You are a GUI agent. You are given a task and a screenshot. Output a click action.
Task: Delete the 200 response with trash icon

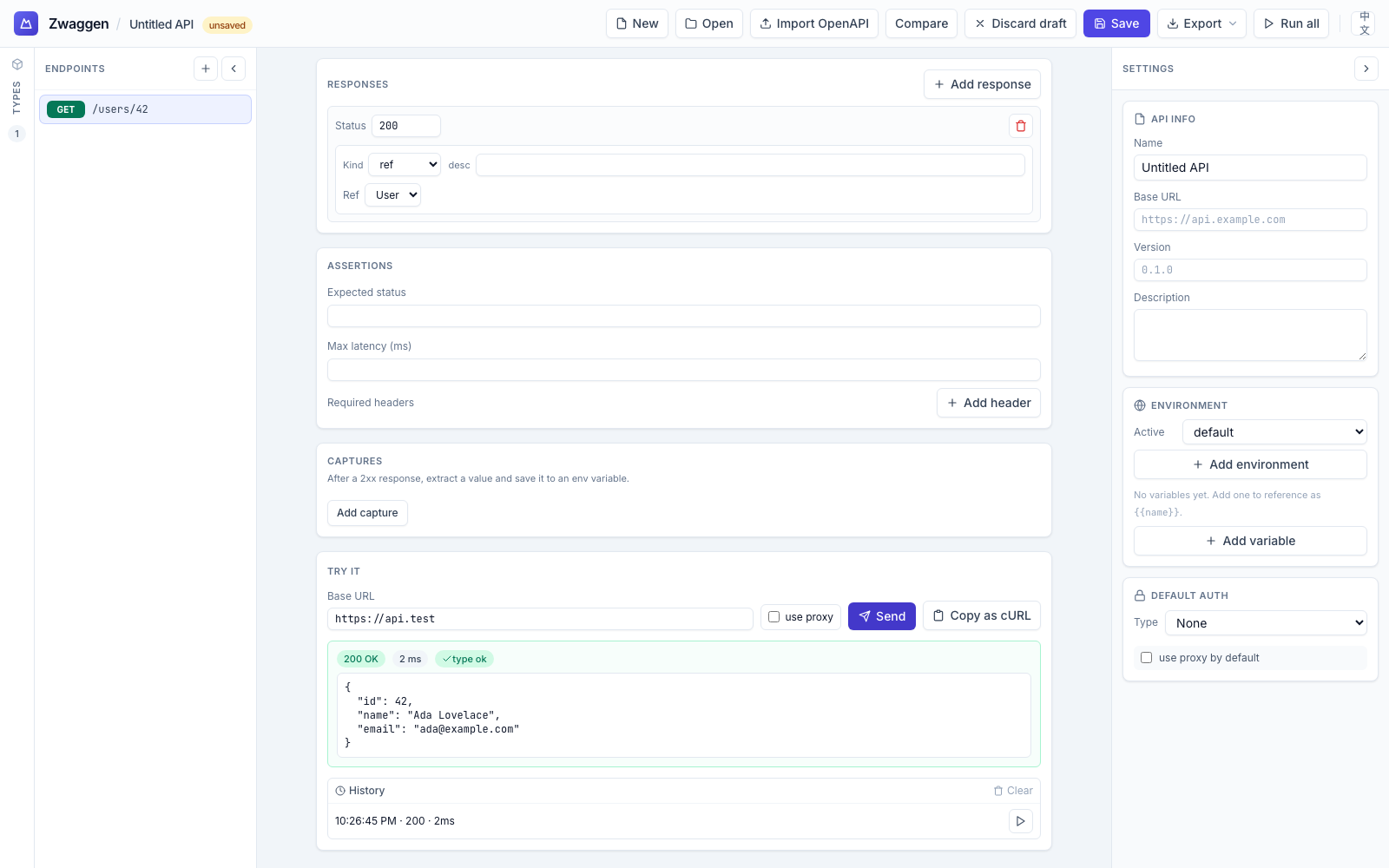click(x=1021, y=126)
